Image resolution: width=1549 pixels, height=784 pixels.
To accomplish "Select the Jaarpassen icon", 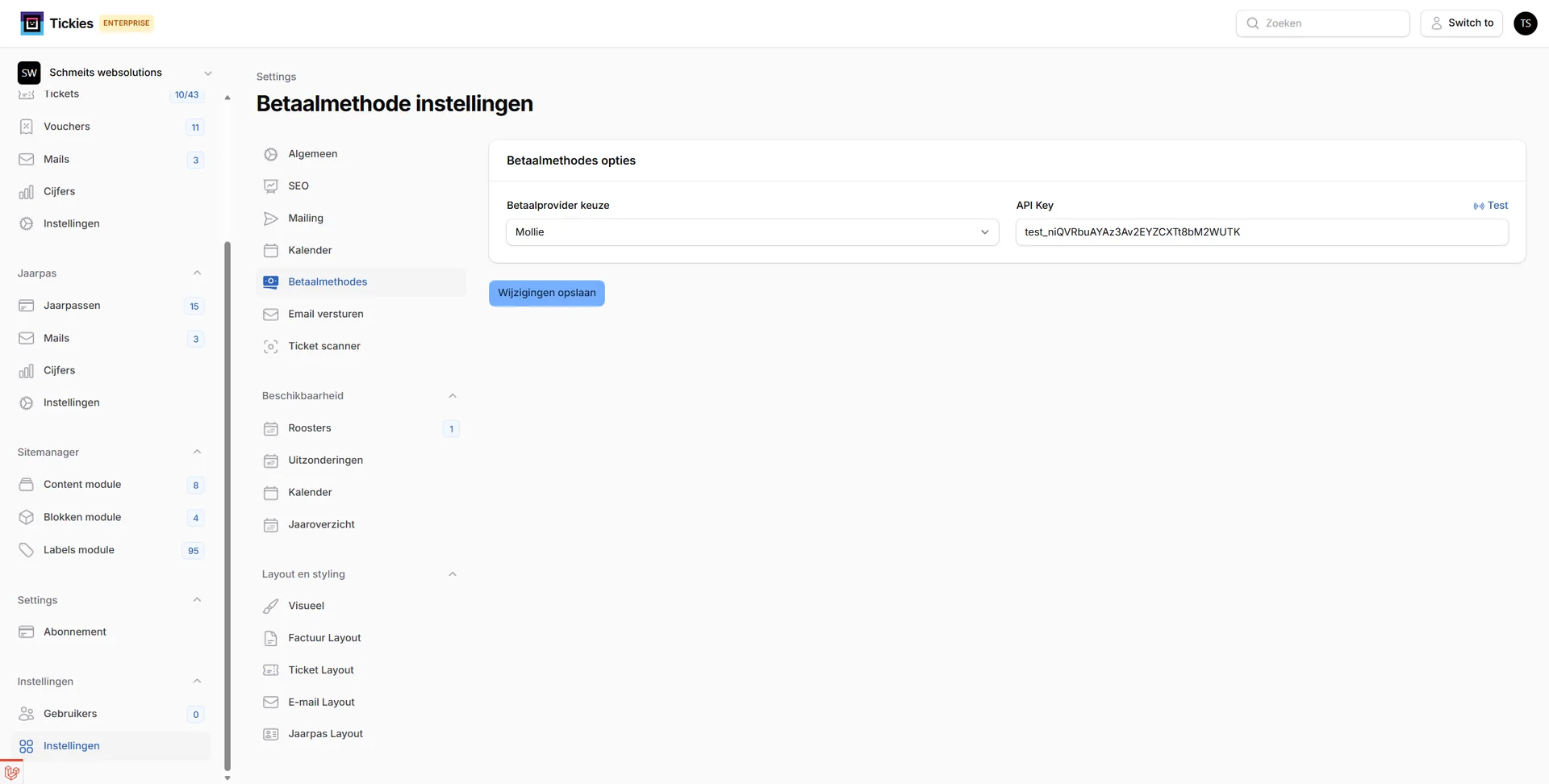I will [x=27, y=306].
